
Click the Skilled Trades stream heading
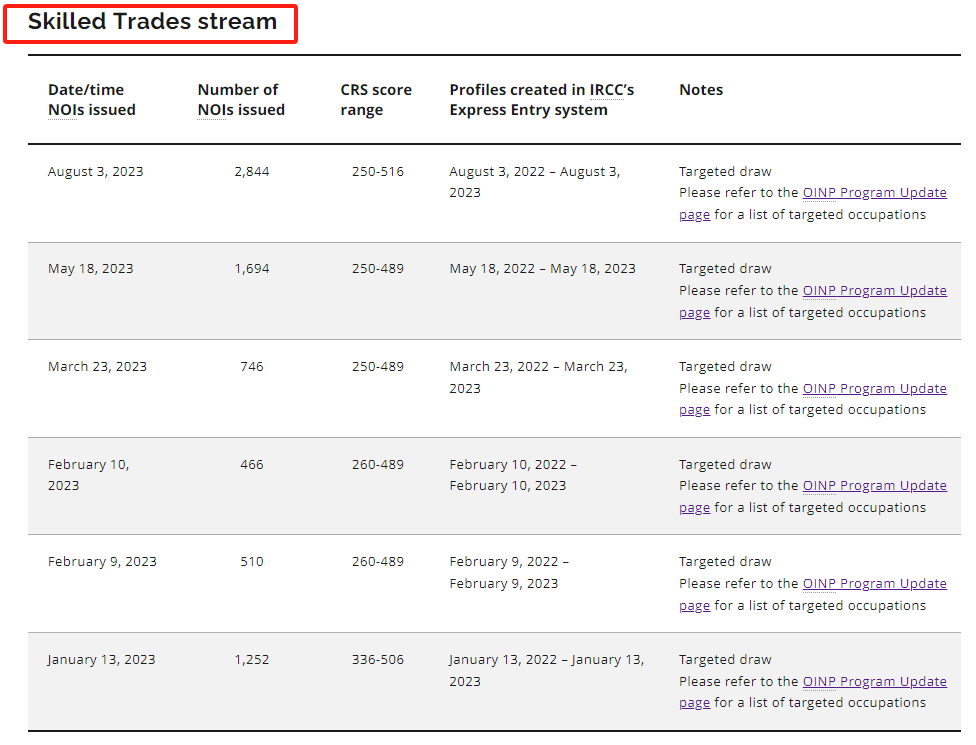(x=152, y=22)
